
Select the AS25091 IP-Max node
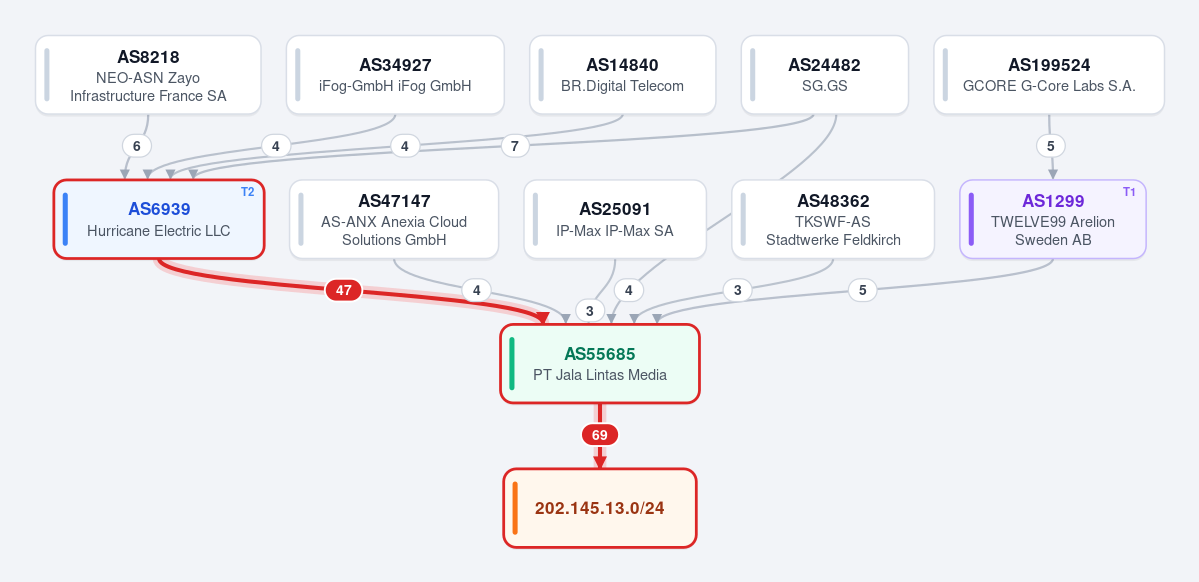pos(615,219)
